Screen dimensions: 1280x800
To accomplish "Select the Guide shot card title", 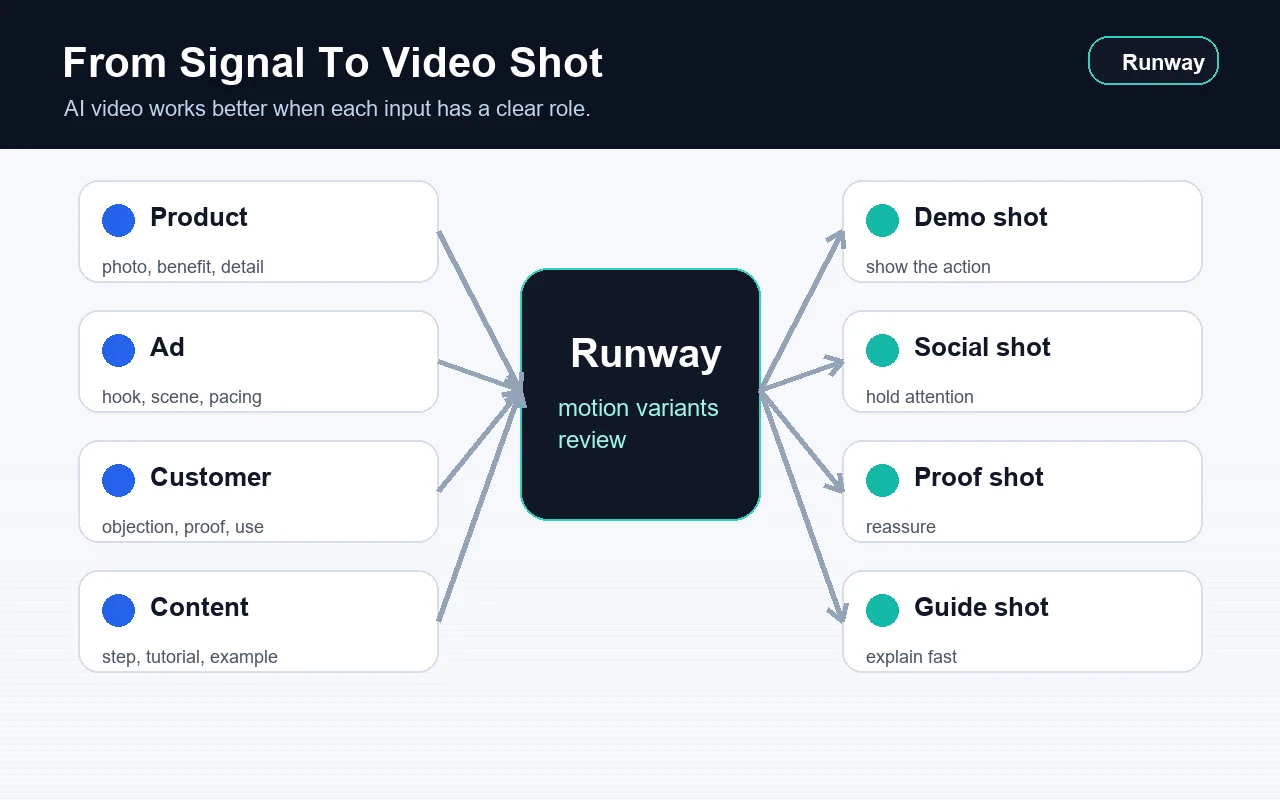I will click(981, 607).
